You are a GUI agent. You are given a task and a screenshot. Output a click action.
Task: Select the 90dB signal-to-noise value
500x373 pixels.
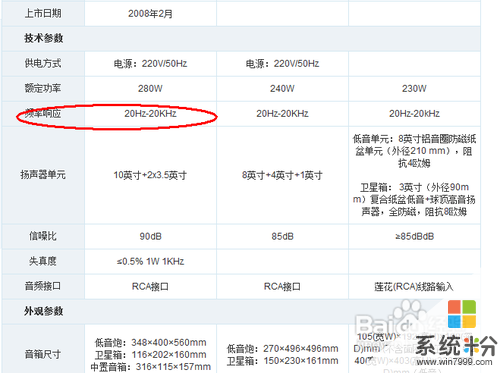(x=150, y=236)
